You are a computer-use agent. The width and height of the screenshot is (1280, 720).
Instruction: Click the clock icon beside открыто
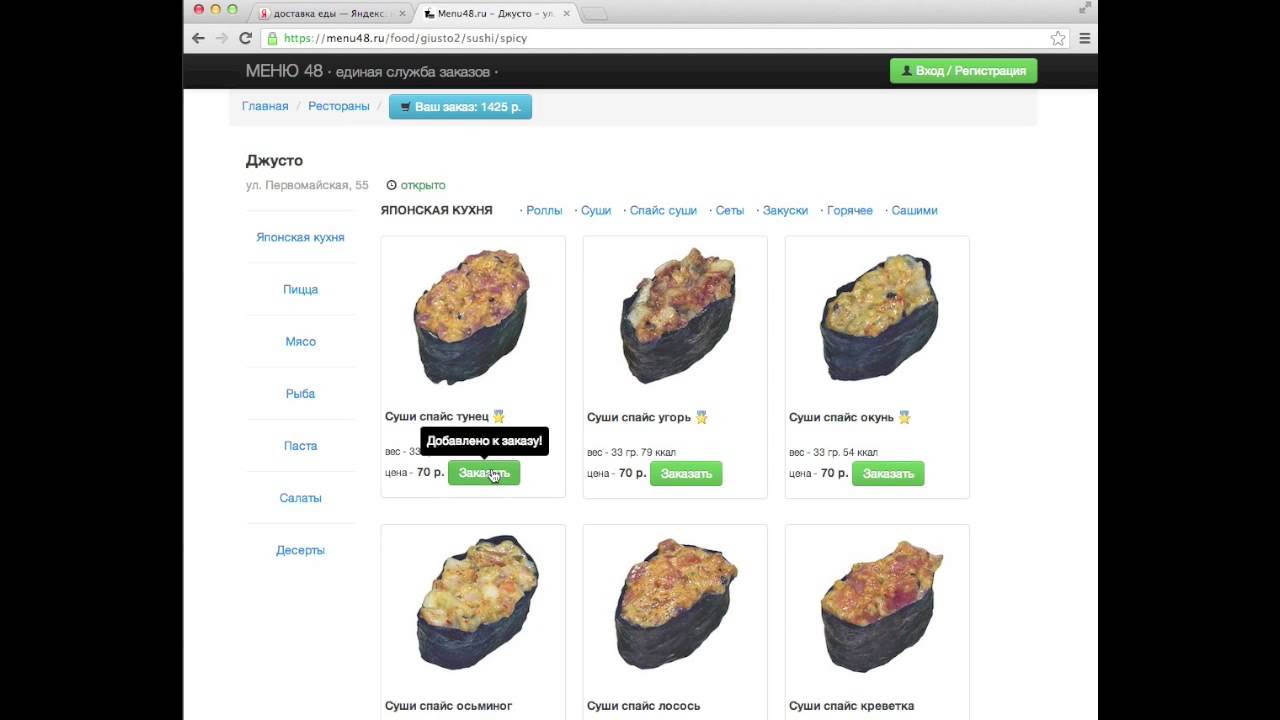click(x=392, y=185)
